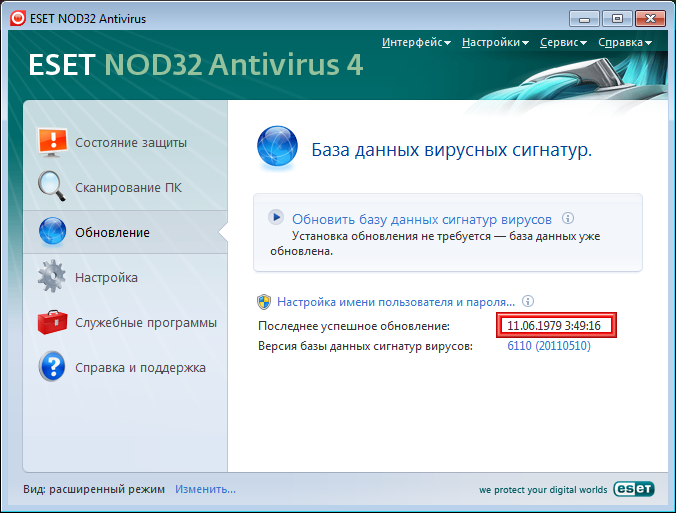
Task: Open the Интерфейс dropdown menu
Action: pos(416,42)
